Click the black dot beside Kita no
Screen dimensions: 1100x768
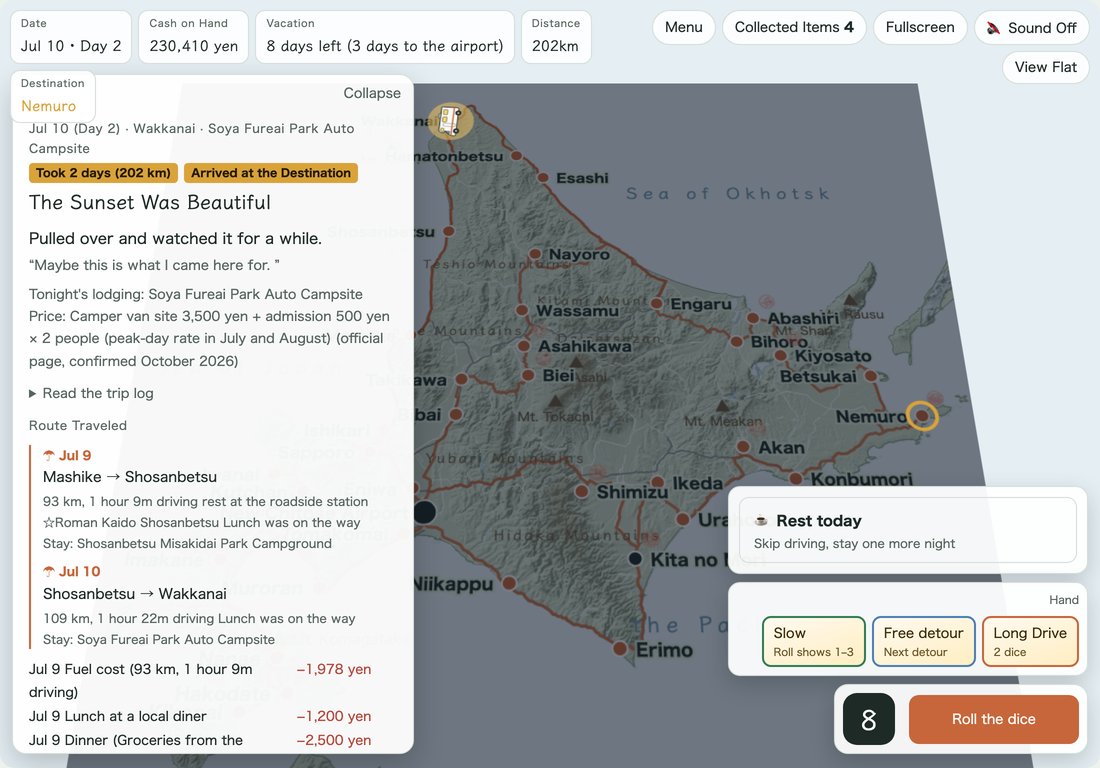(x=636, y=558)
